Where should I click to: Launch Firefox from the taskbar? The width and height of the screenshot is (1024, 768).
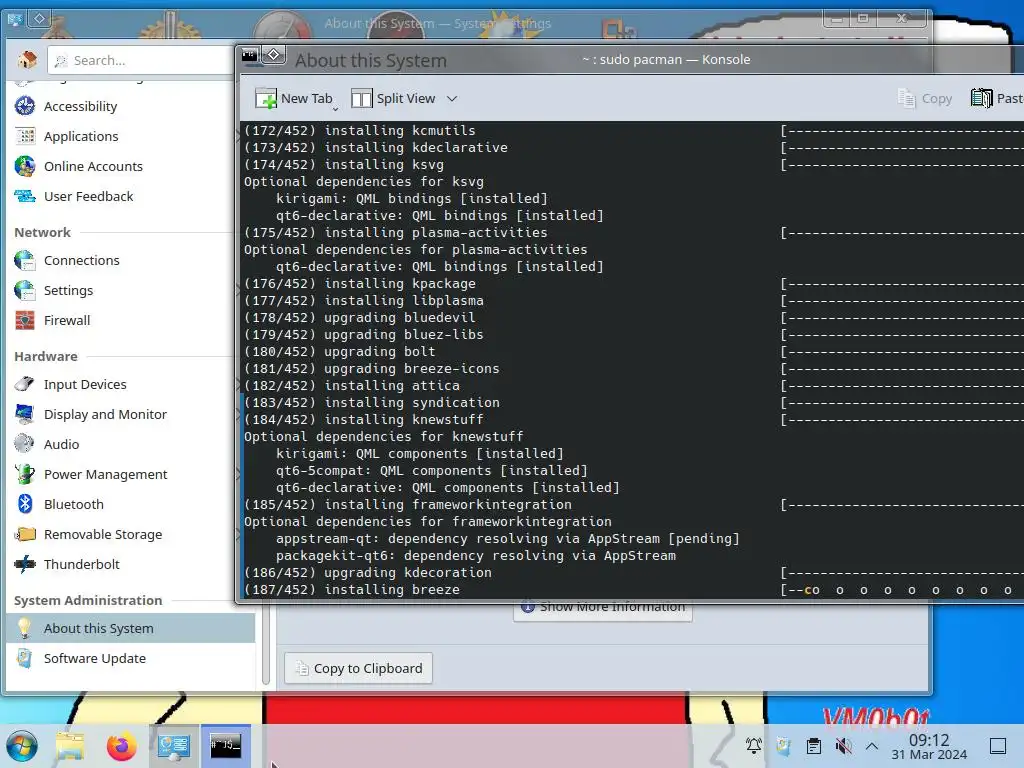click(121, 746)
